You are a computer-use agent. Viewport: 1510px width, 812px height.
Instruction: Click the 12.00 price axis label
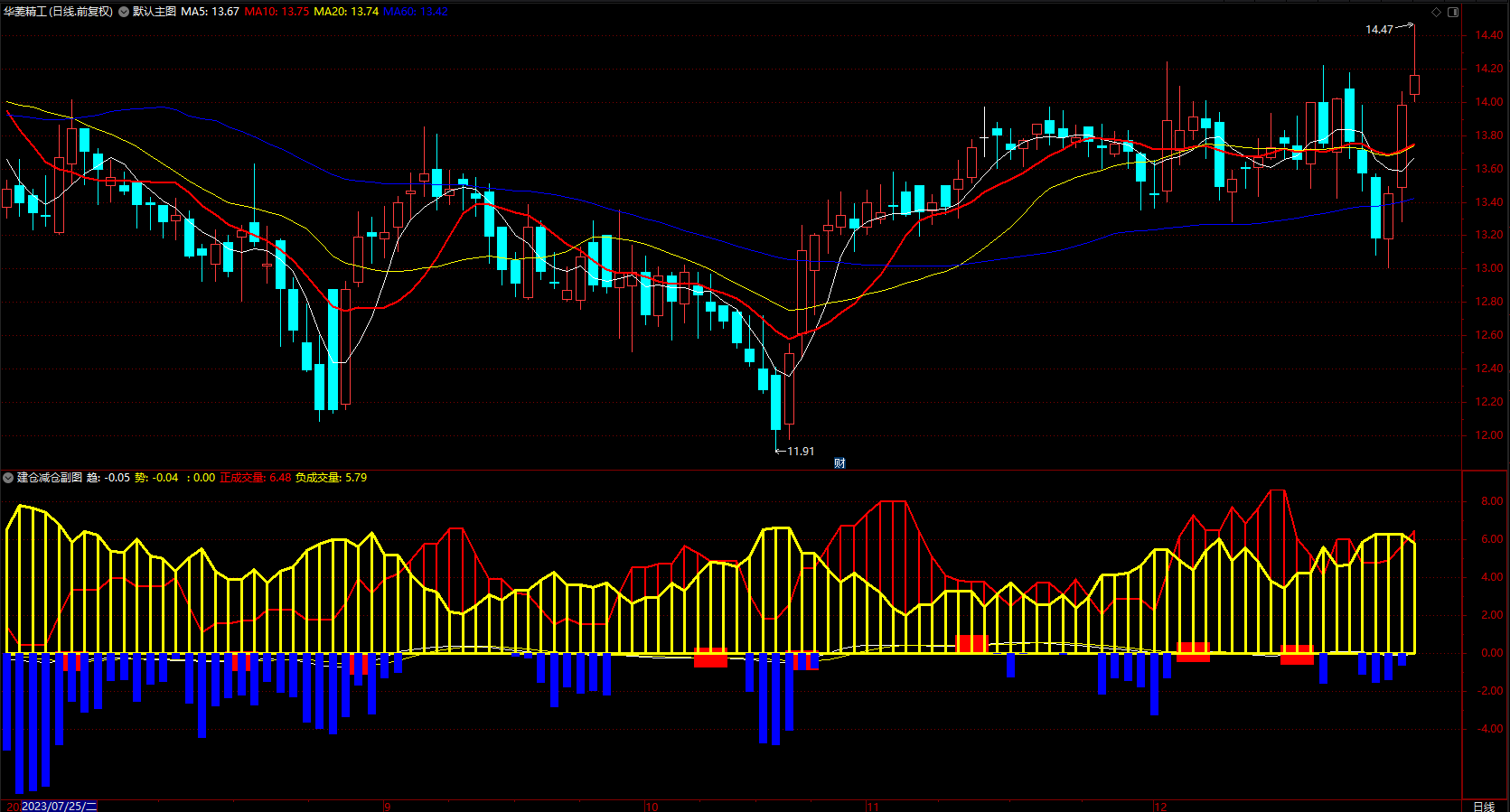point(1489,435)
